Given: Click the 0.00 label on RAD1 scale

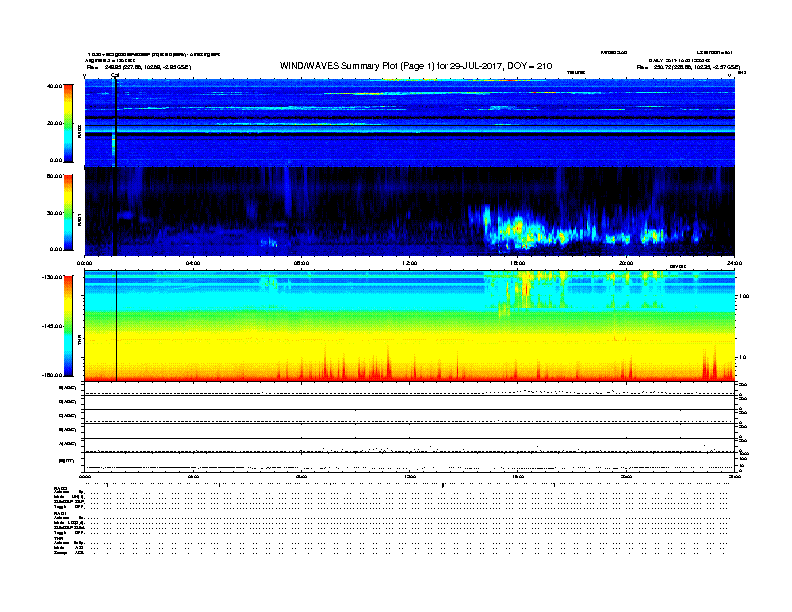Looking at the screenshot, I should click(x=56, y=249).
